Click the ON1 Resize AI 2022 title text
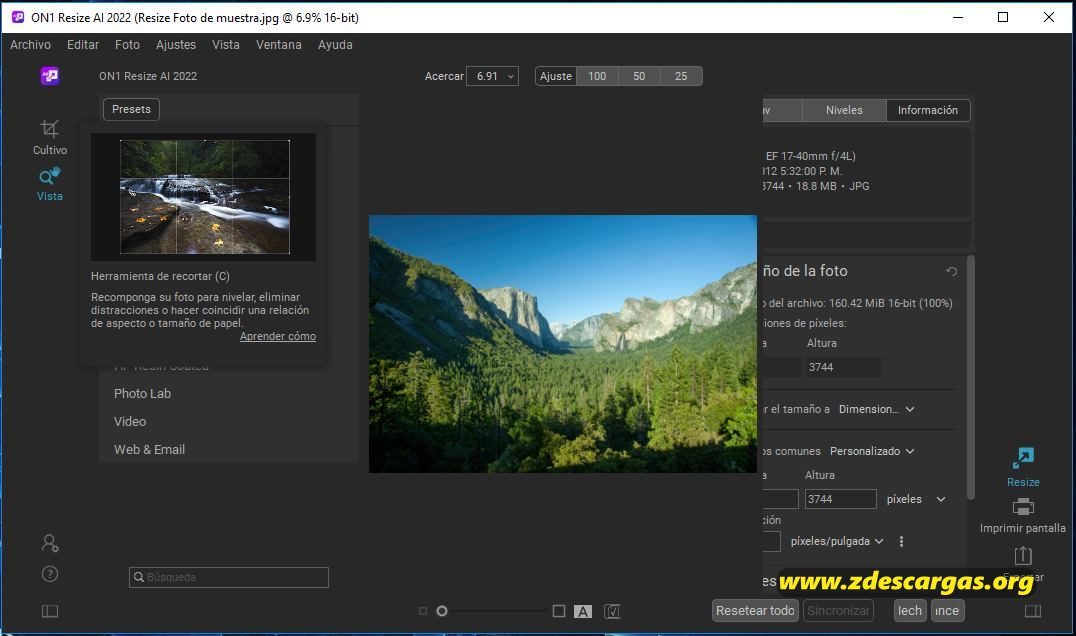The width and height of the screenshot is (1076, 636). coord(148,76)
